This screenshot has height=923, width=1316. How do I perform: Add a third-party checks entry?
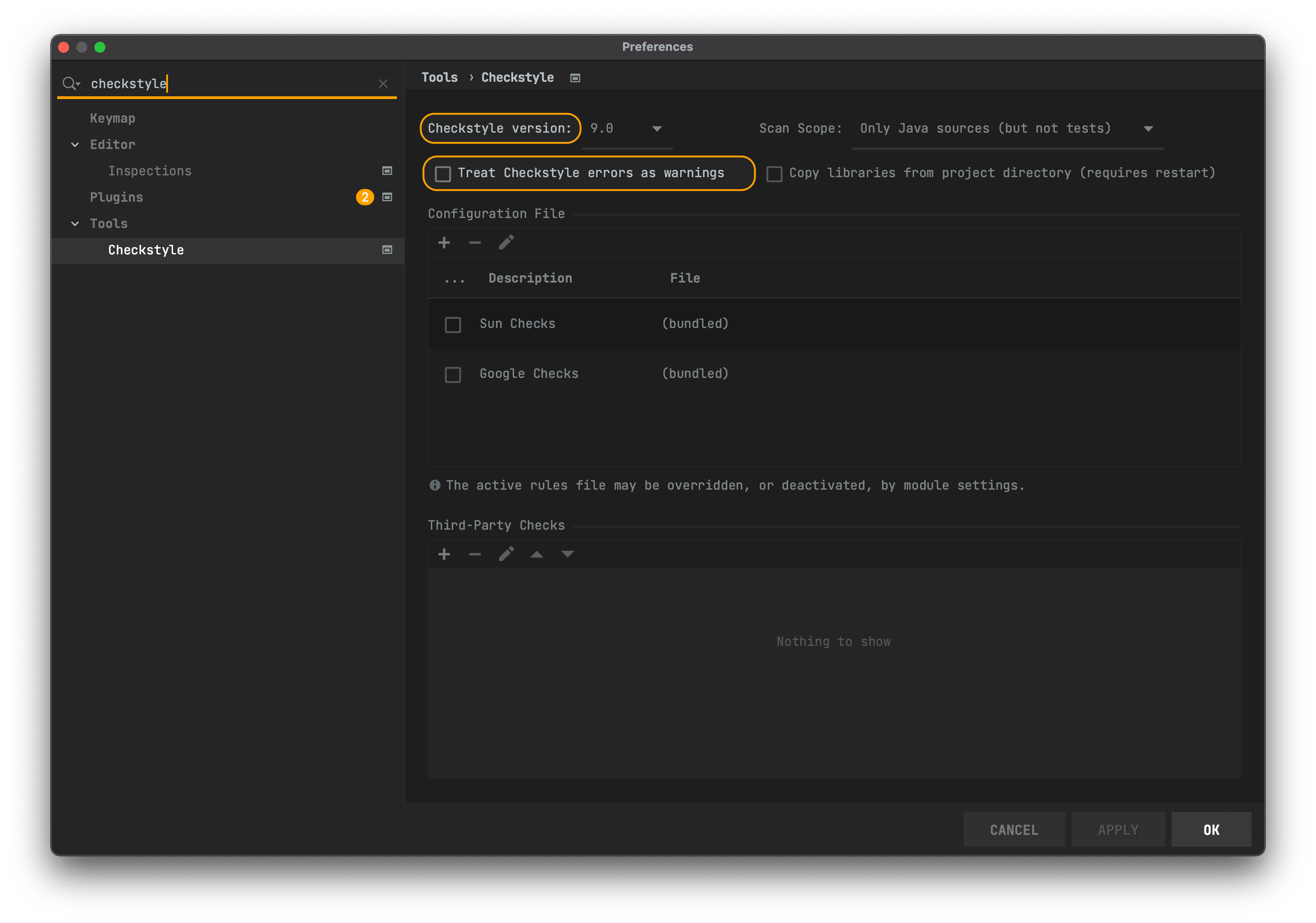coord(444,554)
